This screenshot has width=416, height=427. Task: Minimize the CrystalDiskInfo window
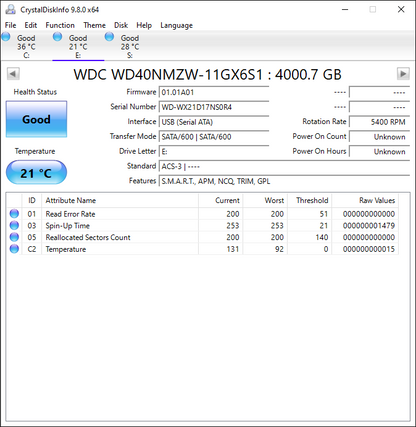coord(345,9)
